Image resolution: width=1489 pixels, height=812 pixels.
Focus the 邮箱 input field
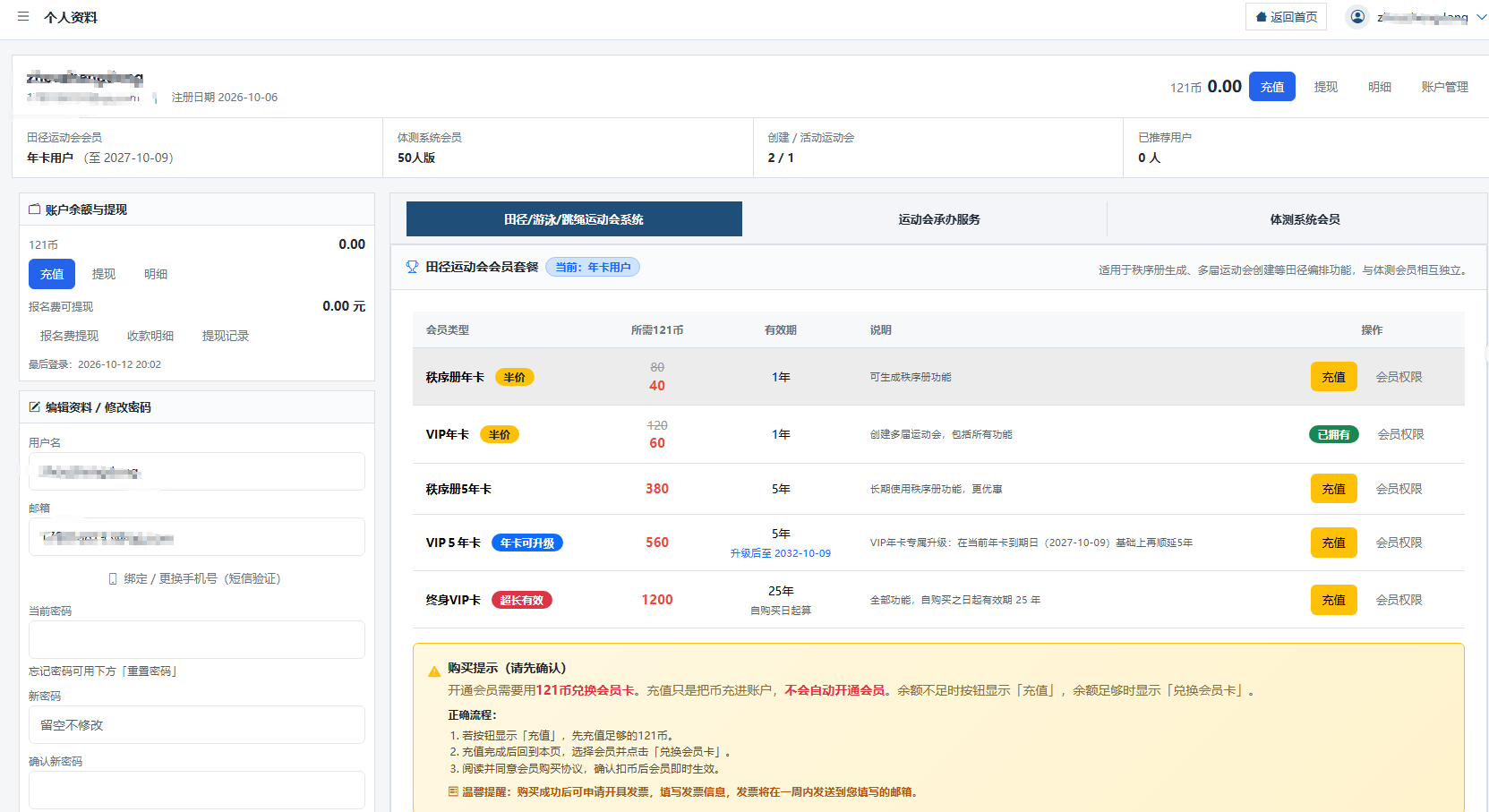[197, 537]
